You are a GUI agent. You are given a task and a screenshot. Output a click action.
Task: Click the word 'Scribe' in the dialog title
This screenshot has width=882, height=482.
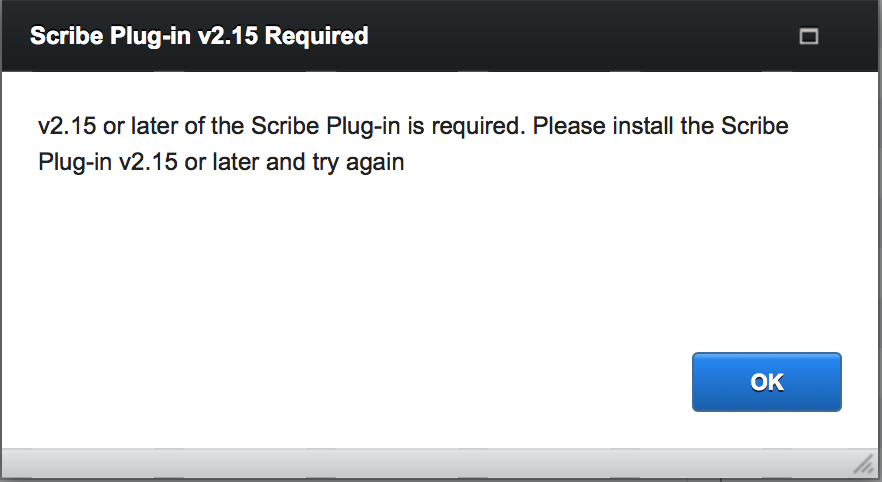[x=66, y=36]
